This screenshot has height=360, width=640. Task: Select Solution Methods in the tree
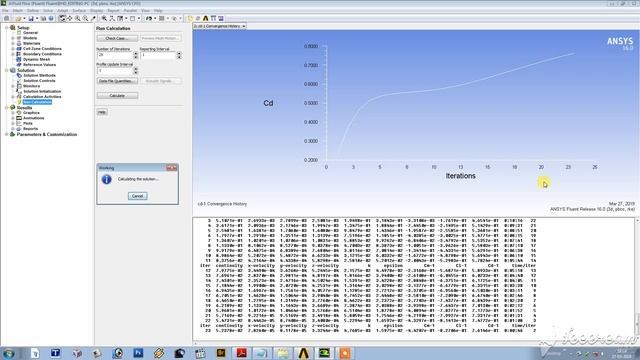39,76
